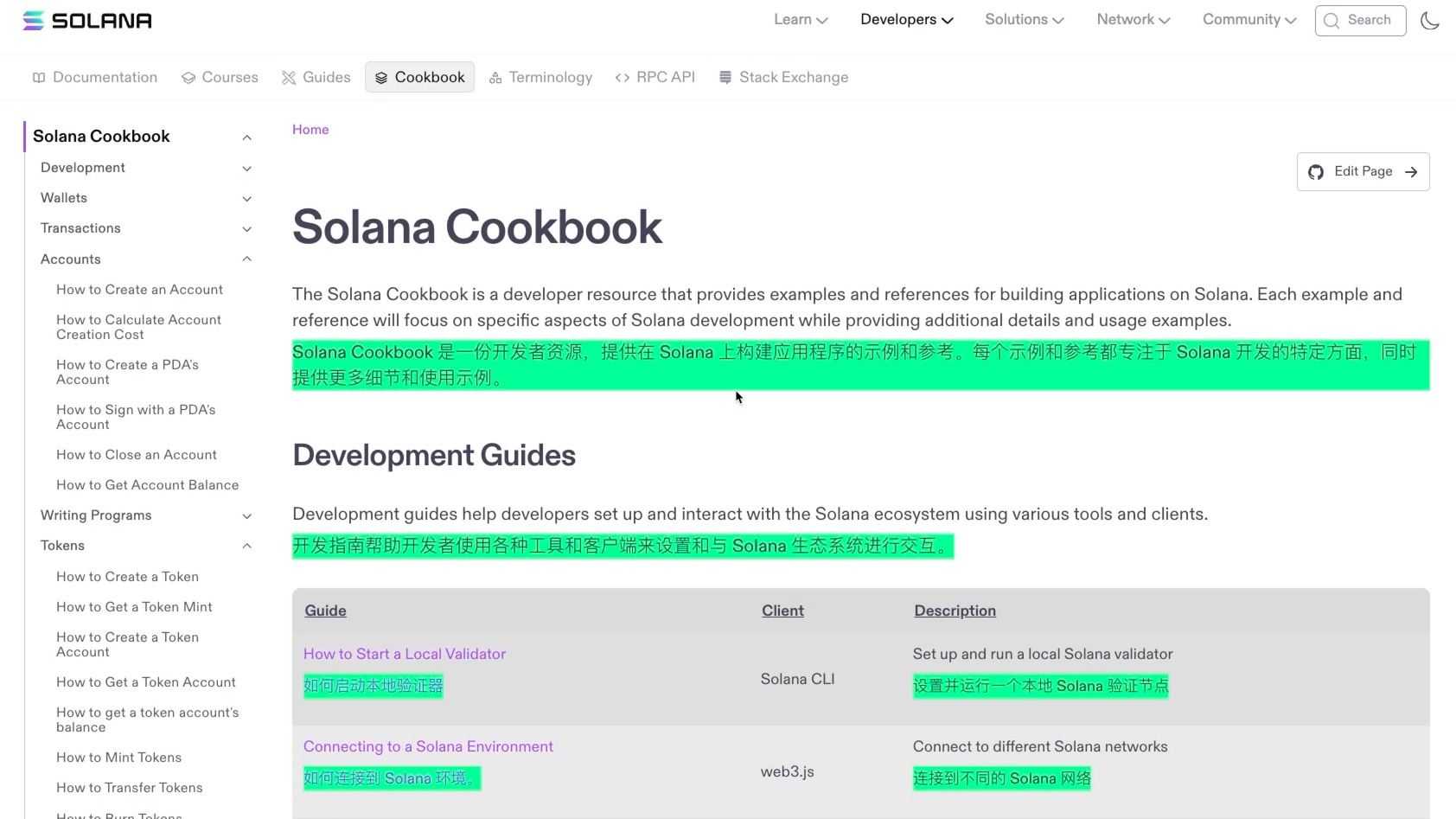Switch to the Courses tab
The image size is (1456, 819).
tap(220, 77)
